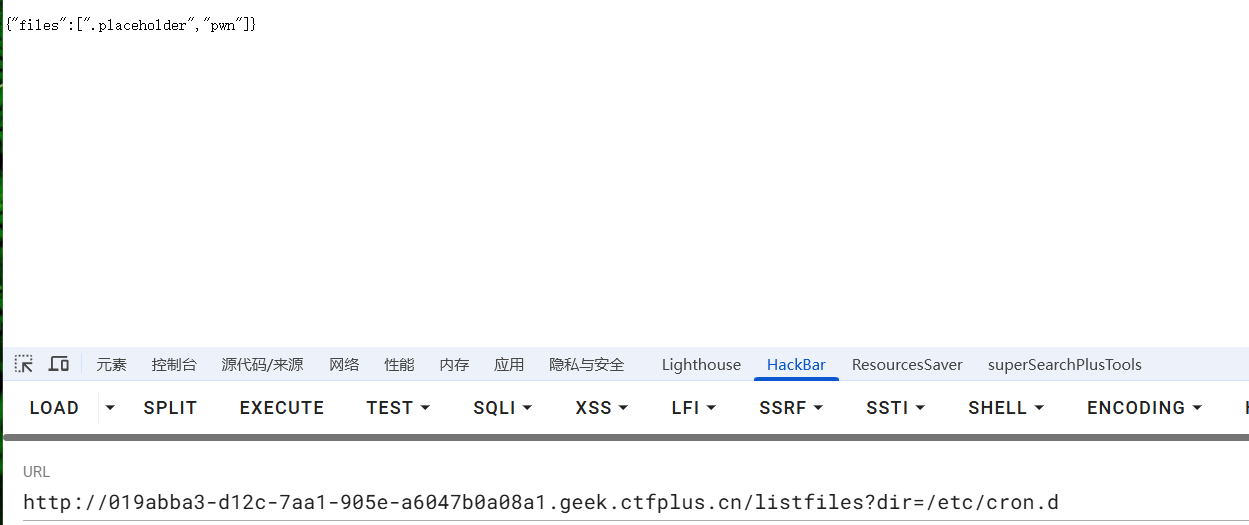Activate the inspect element picker icon
Screen dimensions: 1249x525
click(x=24, y=364)
